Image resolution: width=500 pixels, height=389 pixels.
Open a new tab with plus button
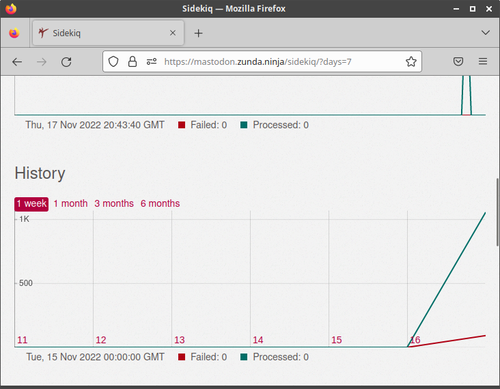(198, 33)
